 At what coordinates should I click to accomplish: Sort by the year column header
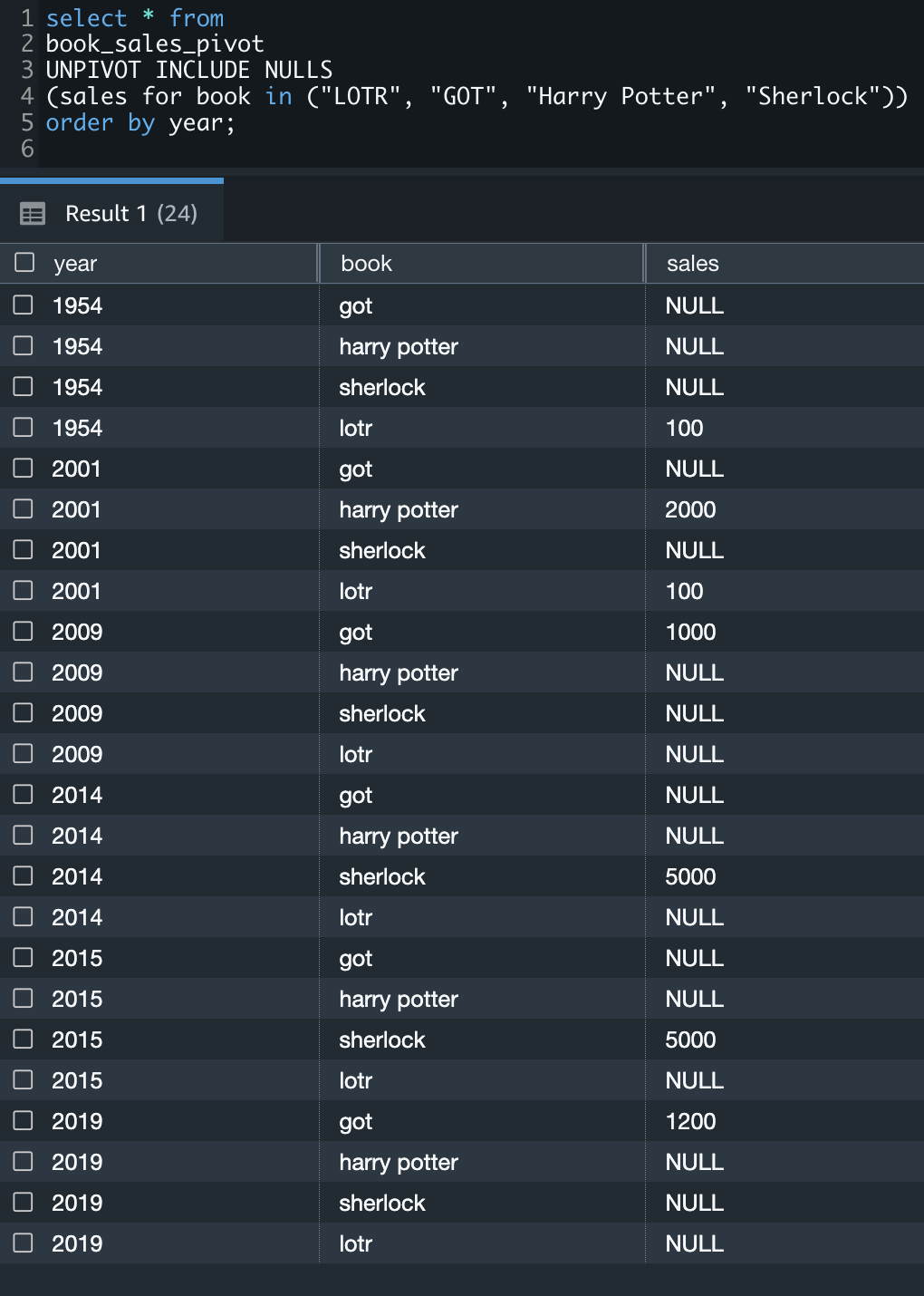(x=75, y=264)
